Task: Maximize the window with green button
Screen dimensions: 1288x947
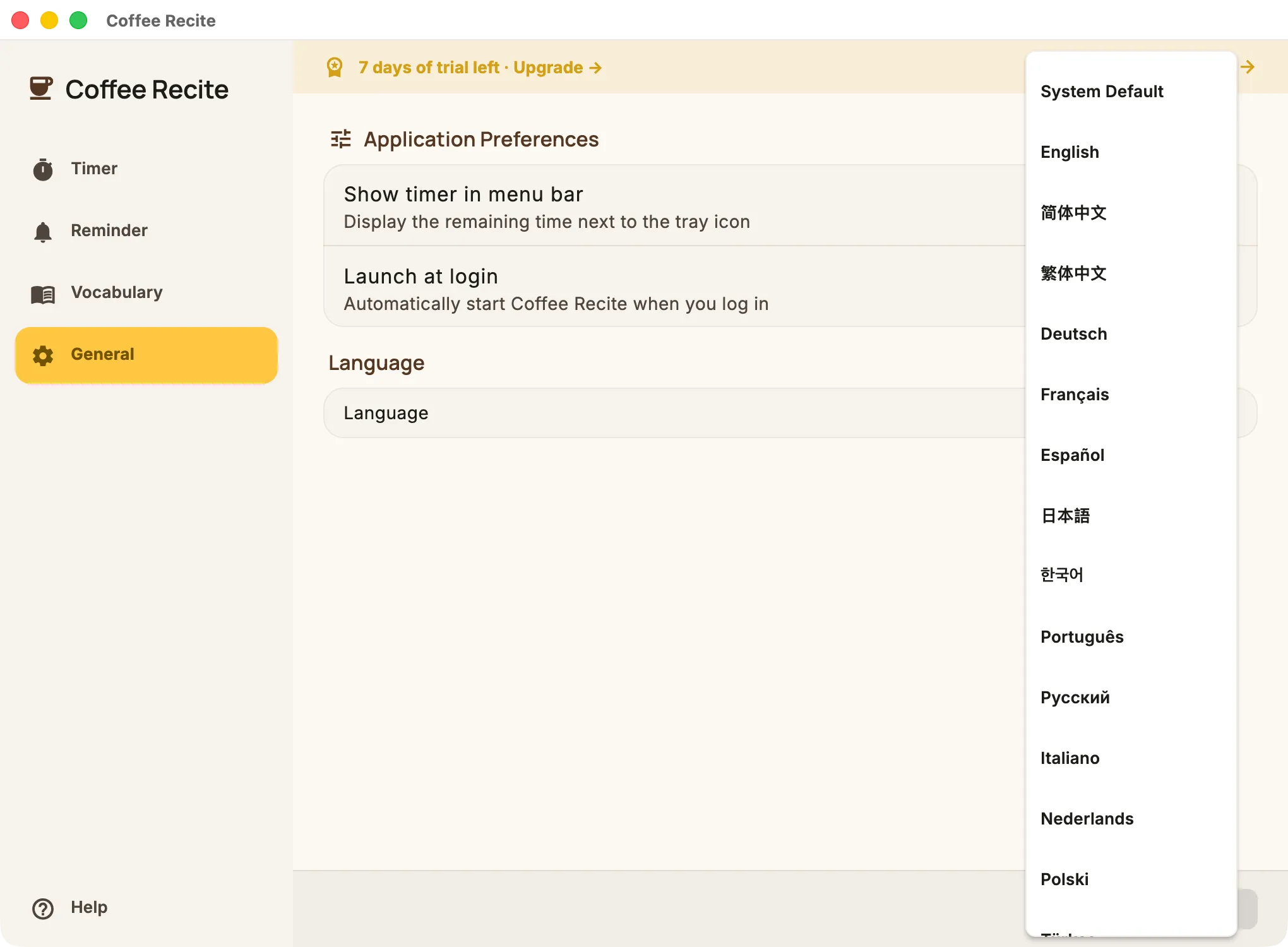Action: pyautogui.click(x=78, y=20)
